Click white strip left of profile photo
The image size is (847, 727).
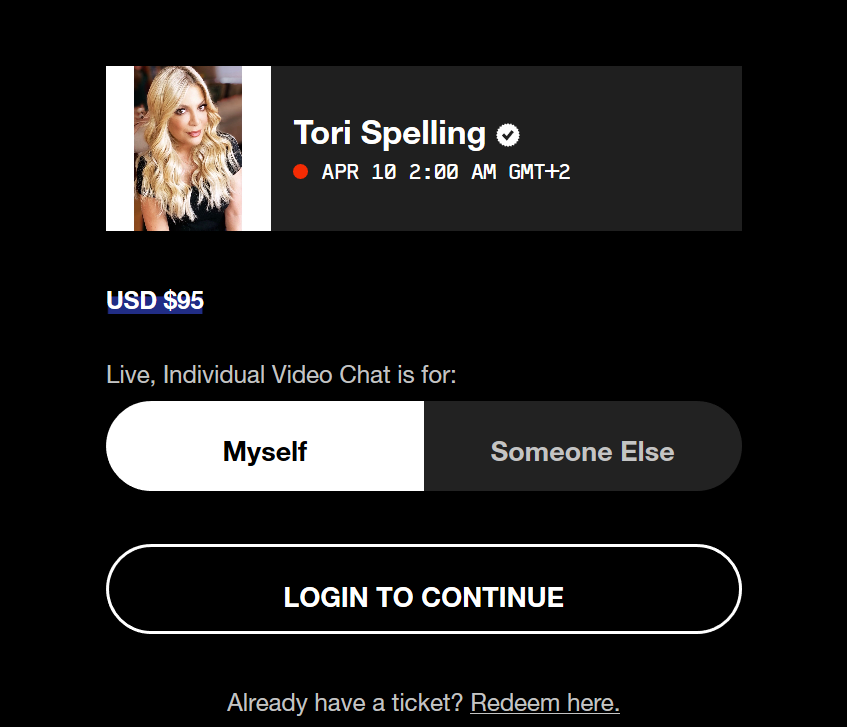click(119, 148)
